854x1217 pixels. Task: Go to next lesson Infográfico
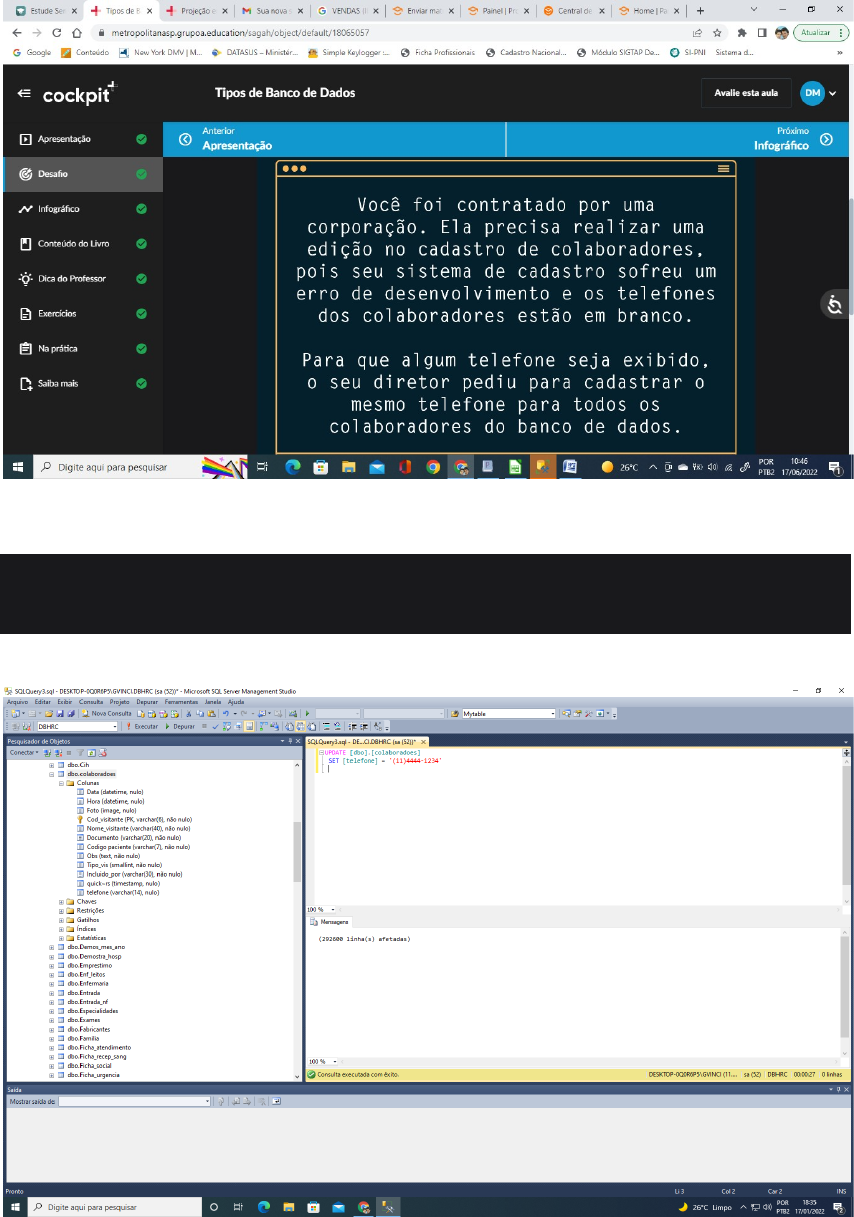[x=790, y=139]
